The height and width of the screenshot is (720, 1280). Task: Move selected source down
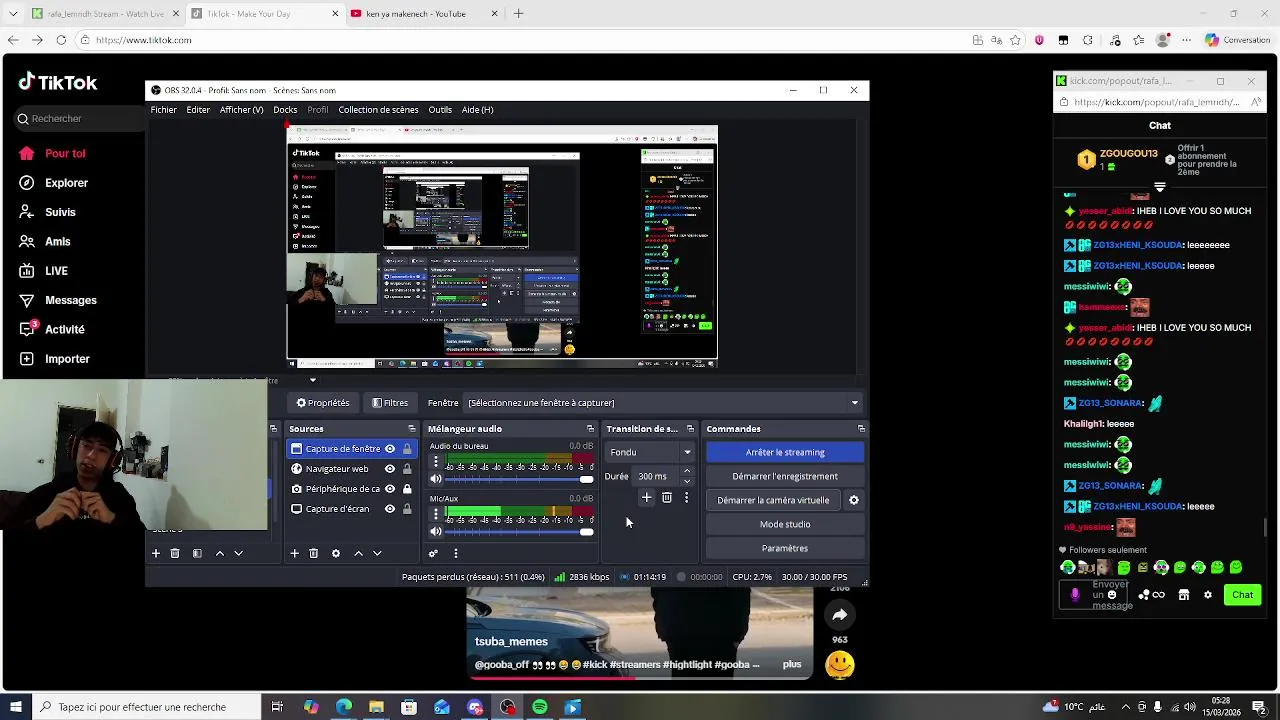pyautogui.click(x=377, y=553)
